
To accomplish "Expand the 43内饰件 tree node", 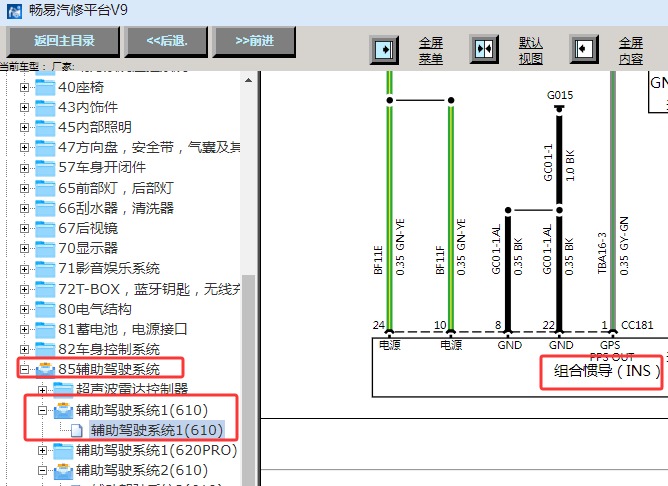I will tap(24, 107).
